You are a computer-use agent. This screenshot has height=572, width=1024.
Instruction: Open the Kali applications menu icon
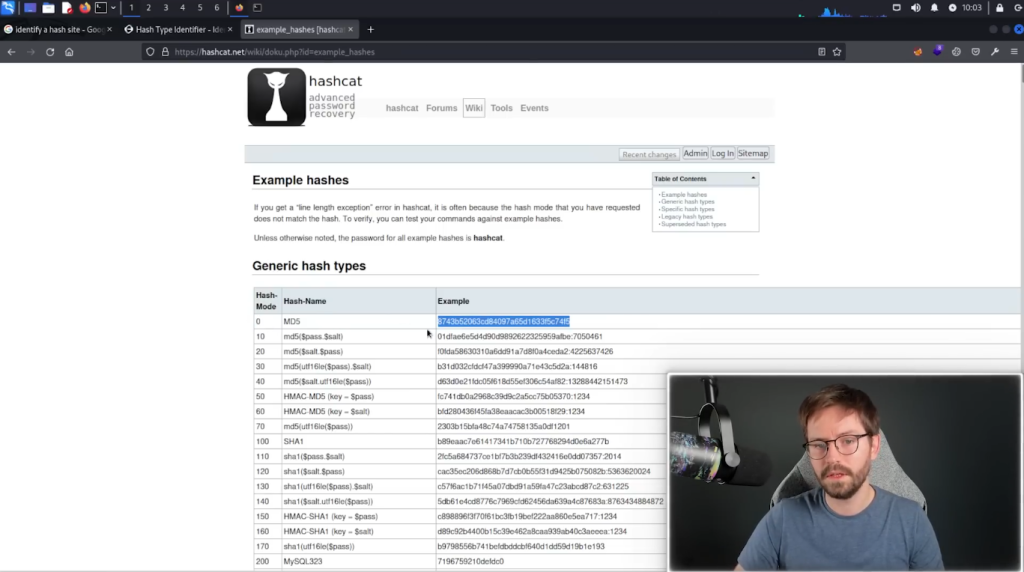8,8
